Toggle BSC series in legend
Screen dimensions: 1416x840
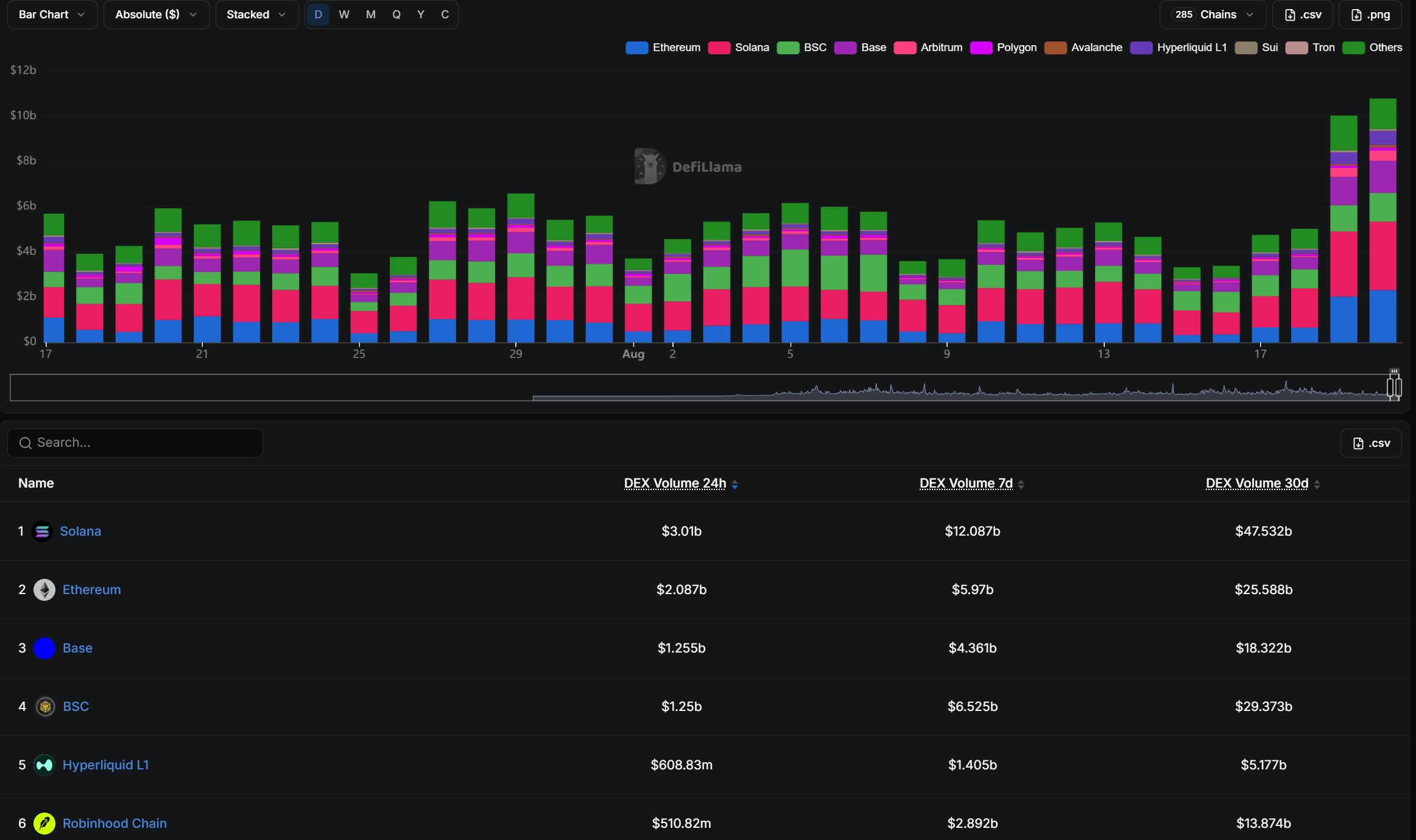point(801,47)
